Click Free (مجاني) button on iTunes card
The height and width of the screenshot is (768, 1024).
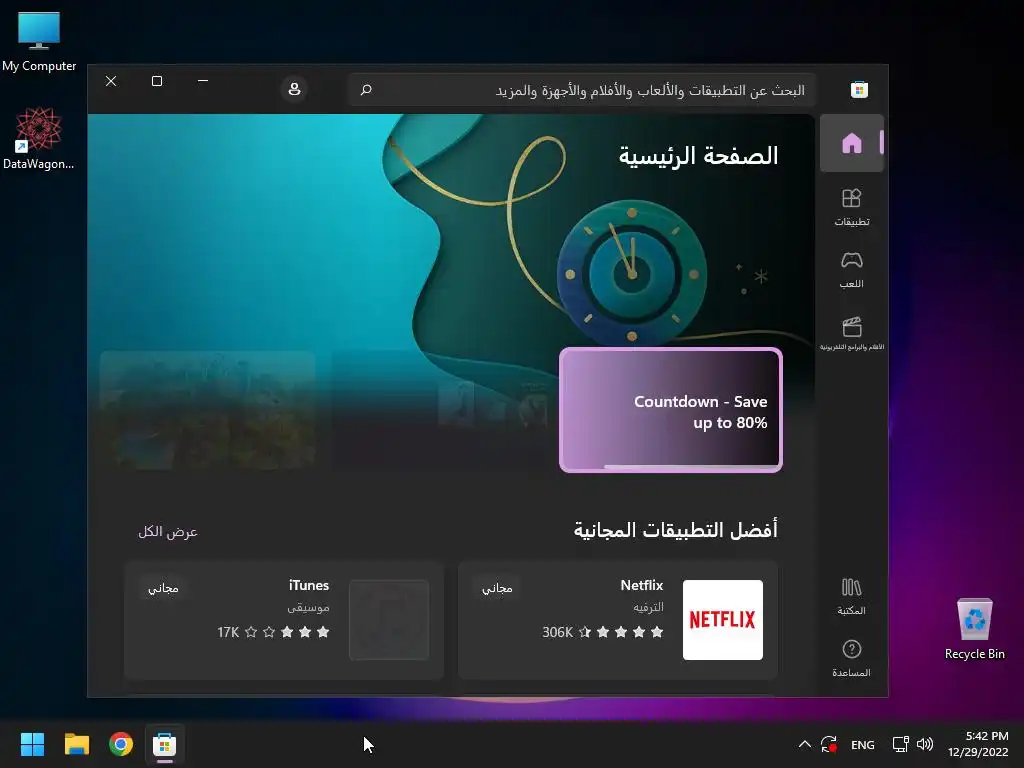click(x=163, y=588)
